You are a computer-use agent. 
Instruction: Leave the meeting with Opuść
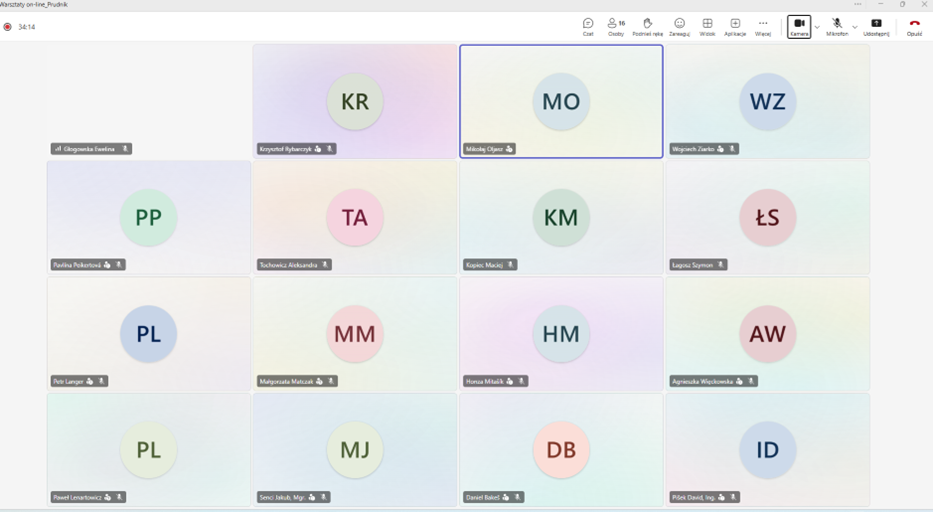pos(914,26)
